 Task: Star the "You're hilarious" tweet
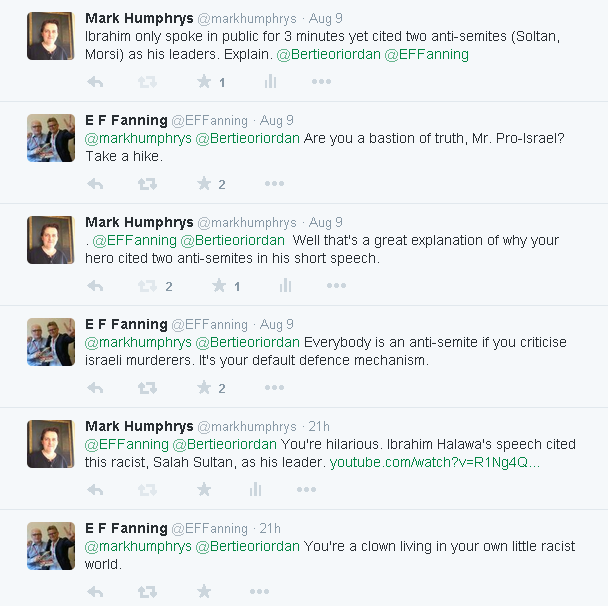coord(204,490)
